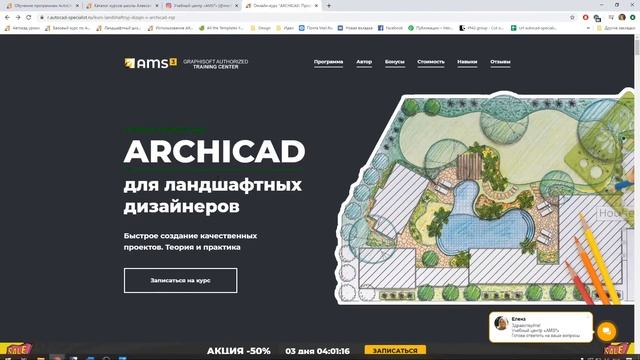Click the "для ландшафтных дизайнеров" heading

(213, 196)
